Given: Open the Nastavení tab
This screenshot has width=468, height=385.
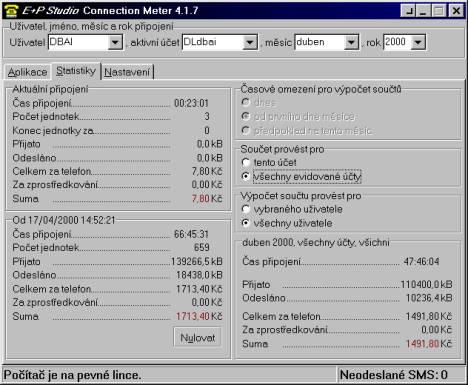Looking at the screenshot, I should point(127,72).
